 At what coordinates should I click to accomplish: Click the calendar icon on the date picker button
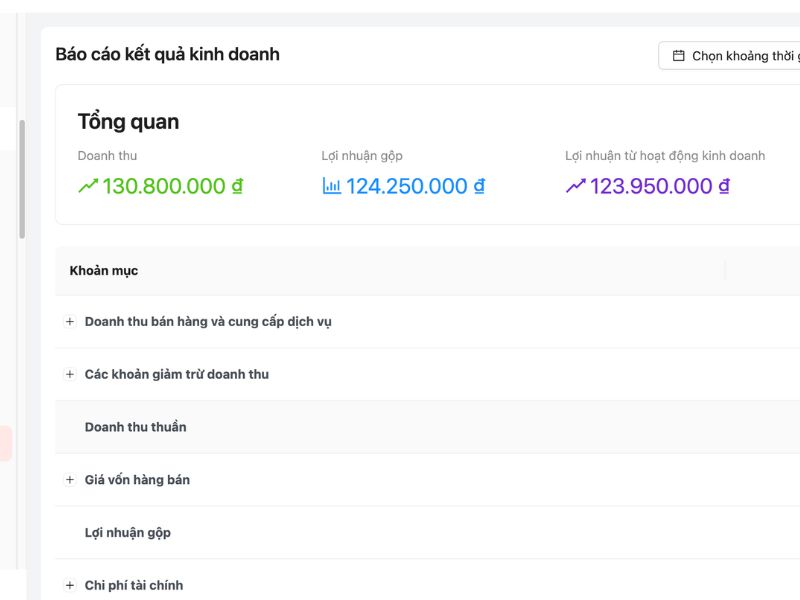tap(678, 55)
